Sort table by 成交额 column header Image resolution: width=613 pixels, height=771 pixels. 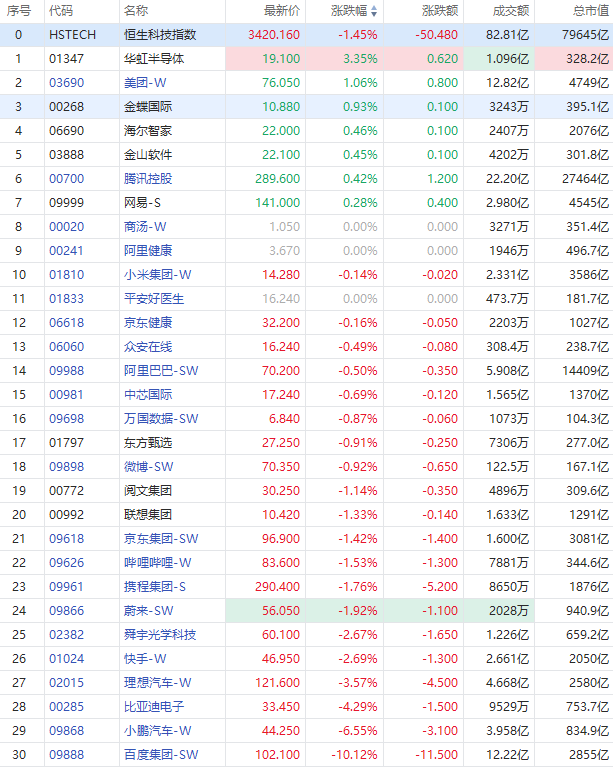pyautogui.click(x=511, y=11)
